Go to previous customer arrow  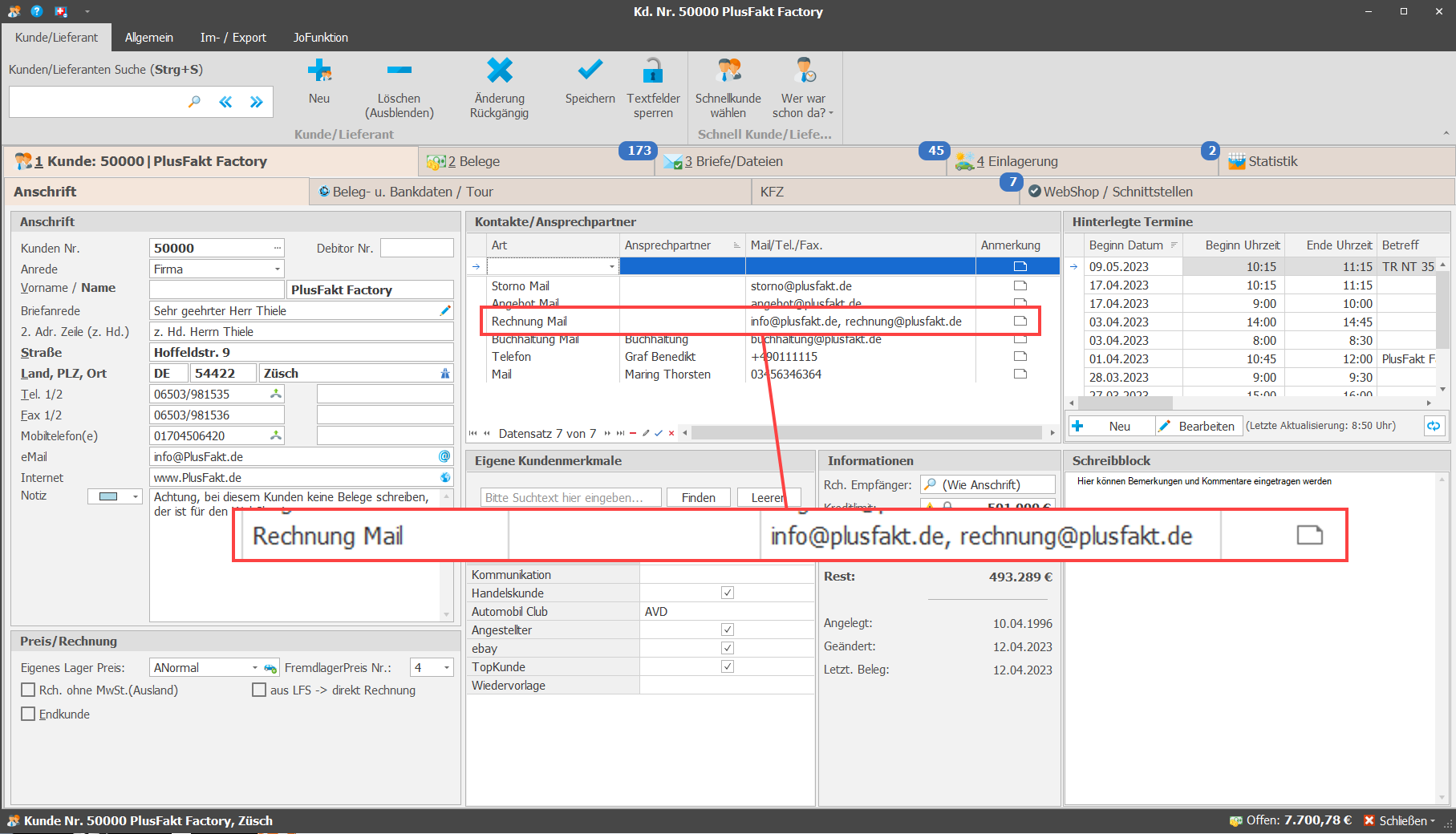click(225, 102)
